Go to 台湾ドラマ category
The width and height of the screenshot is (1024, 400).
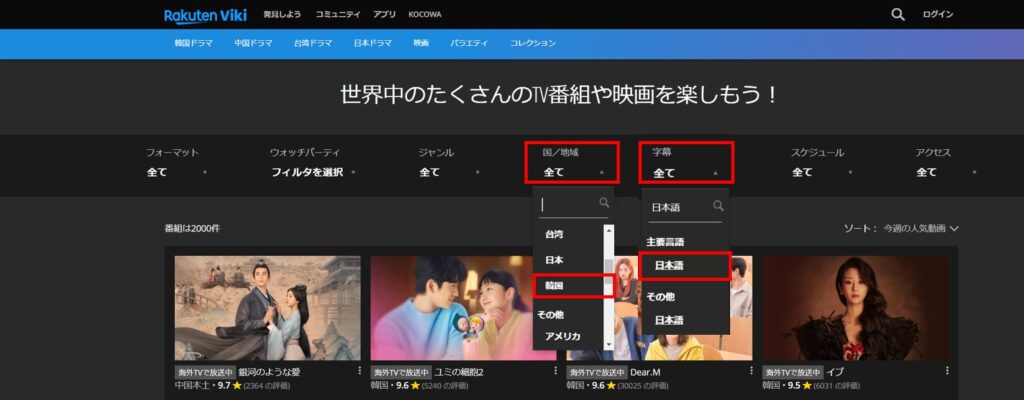313,43
